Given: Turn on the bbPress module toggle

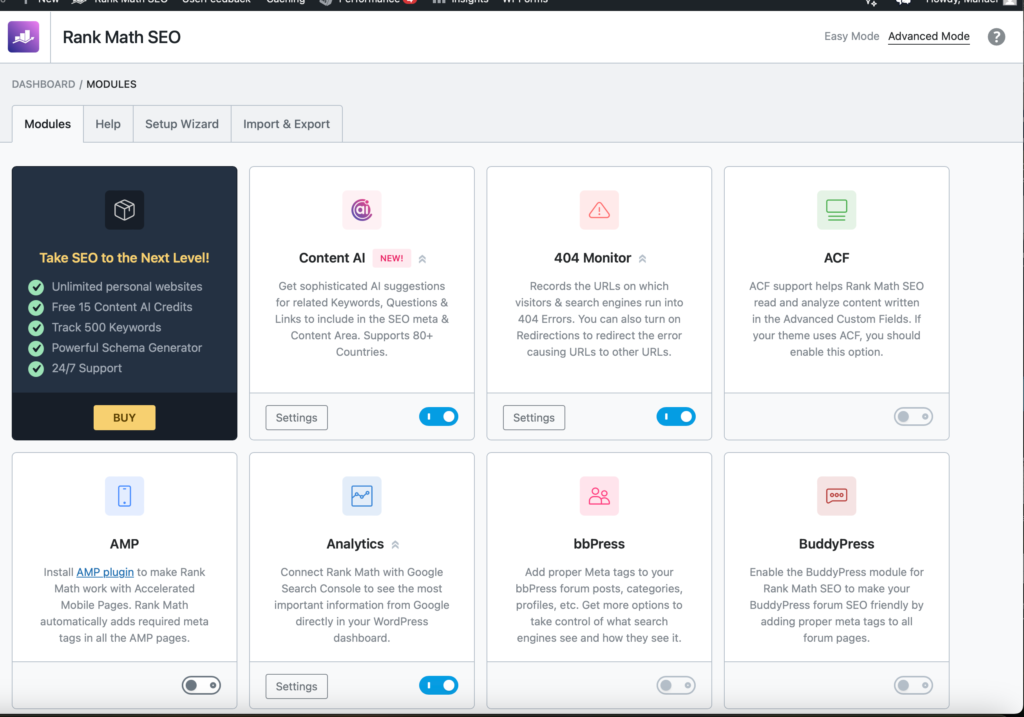Looking at the screenshot, I should (x=675, y=685).
